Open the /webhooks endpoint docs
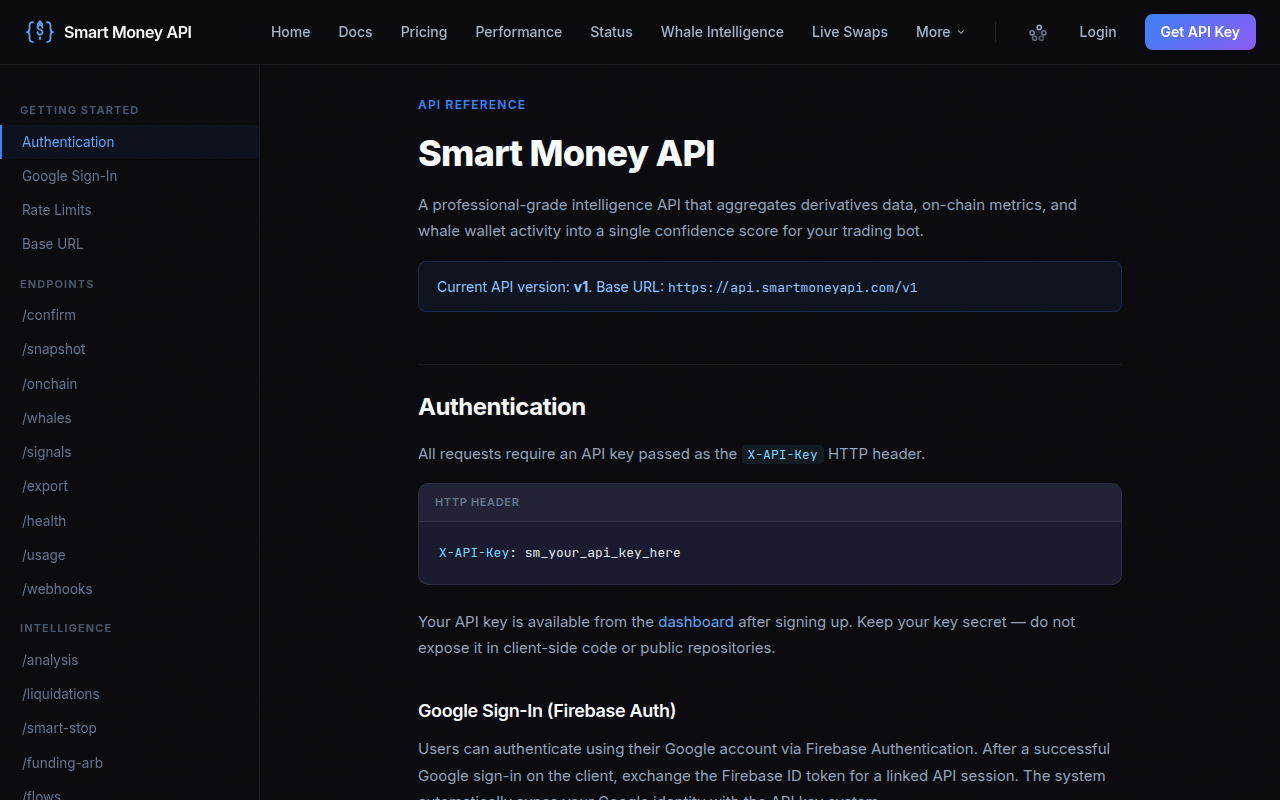 click(130, 589)
